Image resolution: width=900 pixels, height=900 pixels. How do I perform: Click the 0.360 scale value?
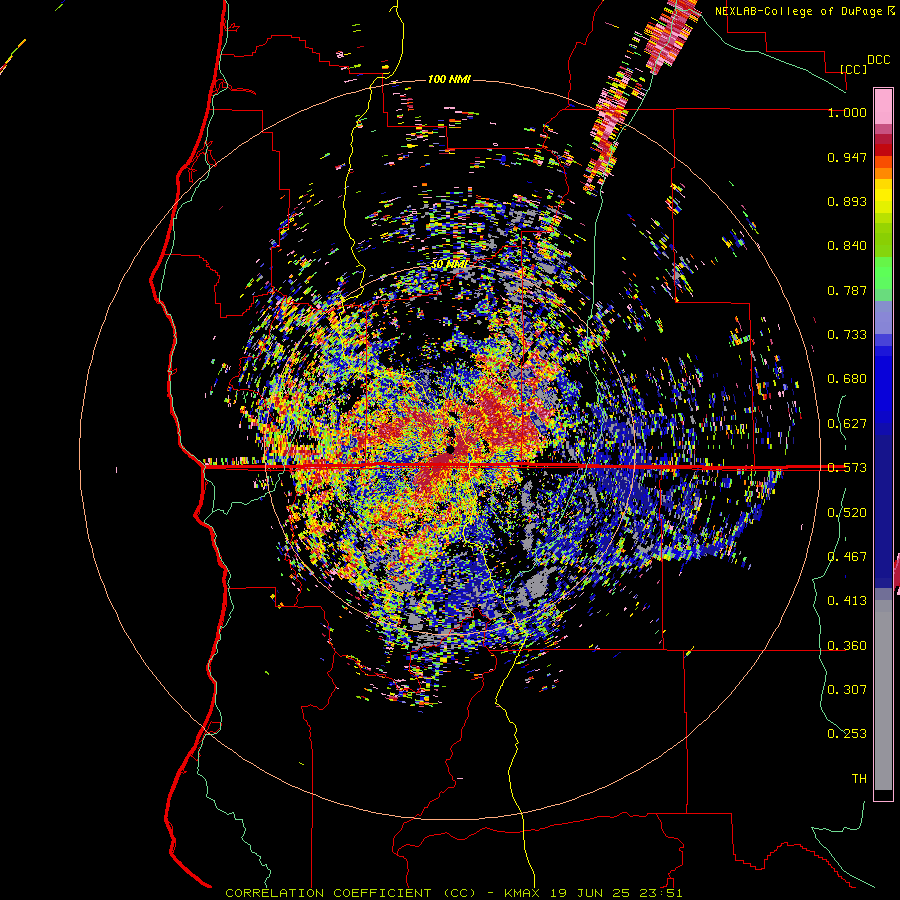click(x=847, y=646)
